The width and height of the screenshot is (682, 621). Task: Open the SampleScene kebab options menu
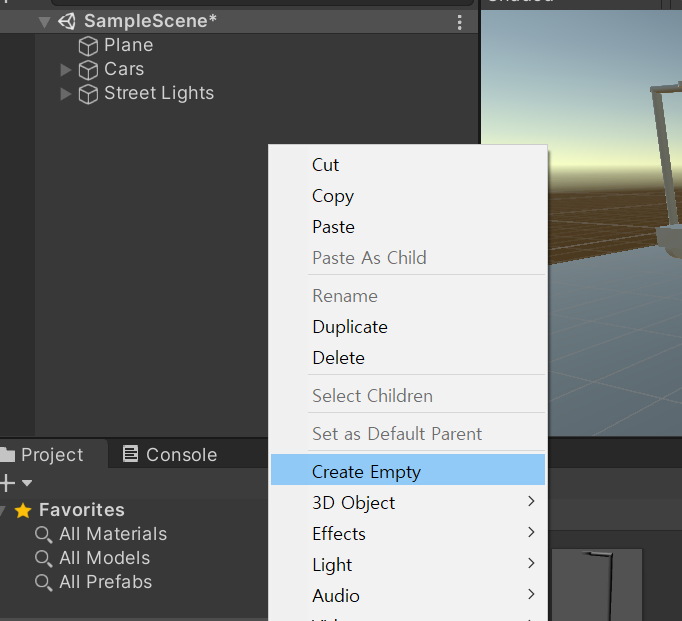(x=459, y=22)
